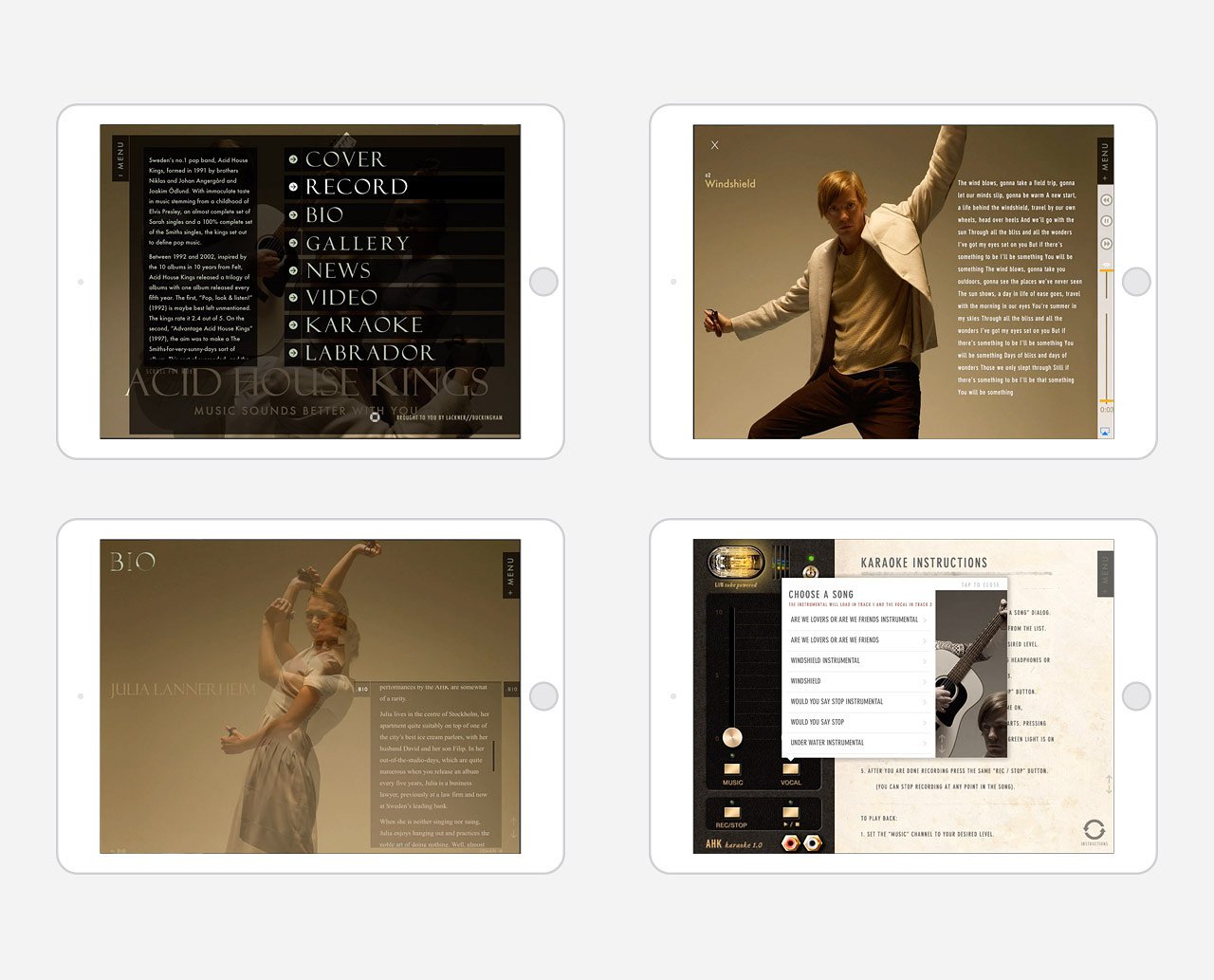Image resolution: width=1214 pixels, height=980 pixels.
Task: Toggle the MUSIC channel button
Action: [x=732, y=769]
